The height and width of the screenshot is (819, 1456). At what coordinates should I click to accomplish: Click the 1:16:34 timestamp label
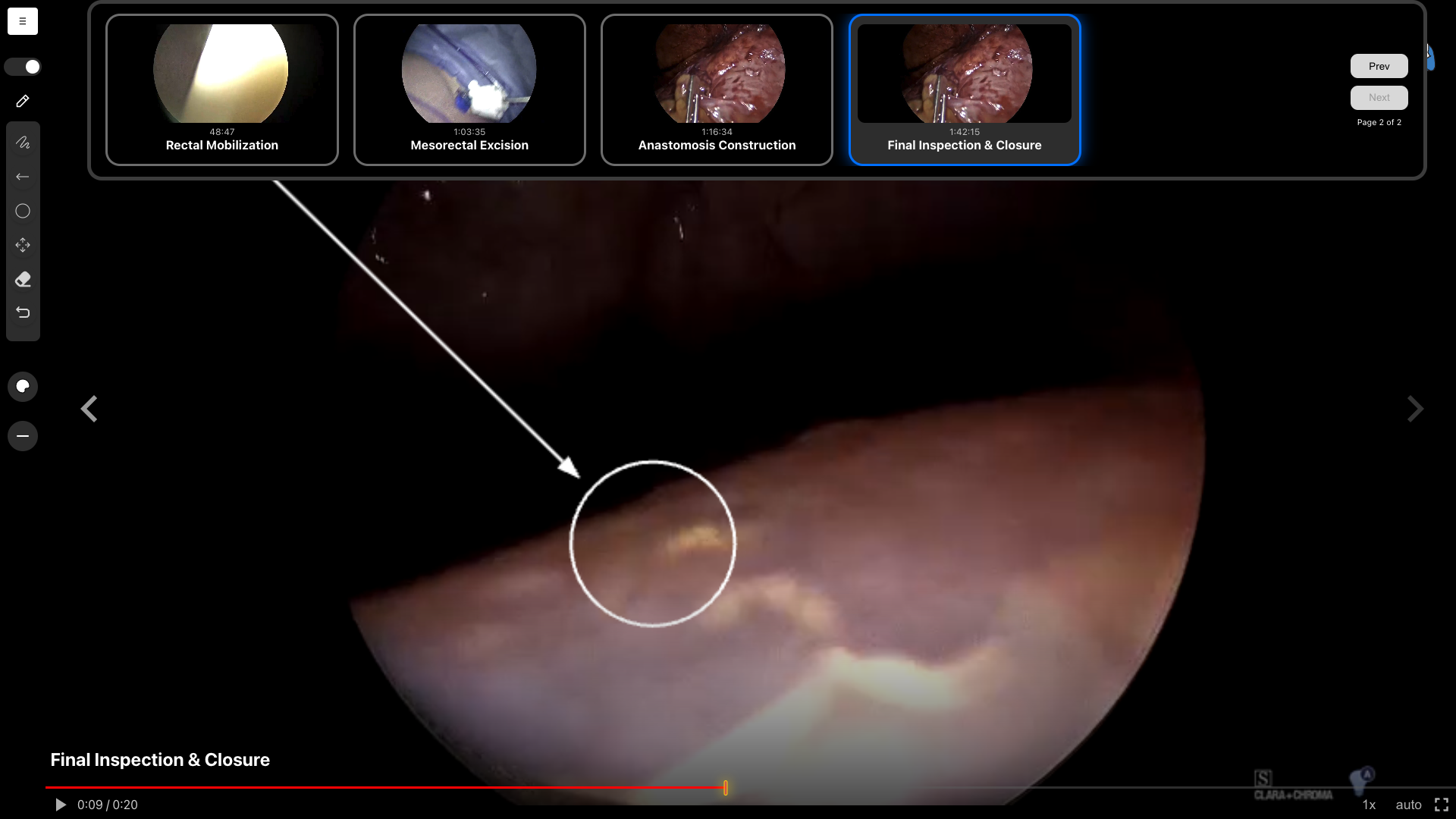click(x=717, y=132)
